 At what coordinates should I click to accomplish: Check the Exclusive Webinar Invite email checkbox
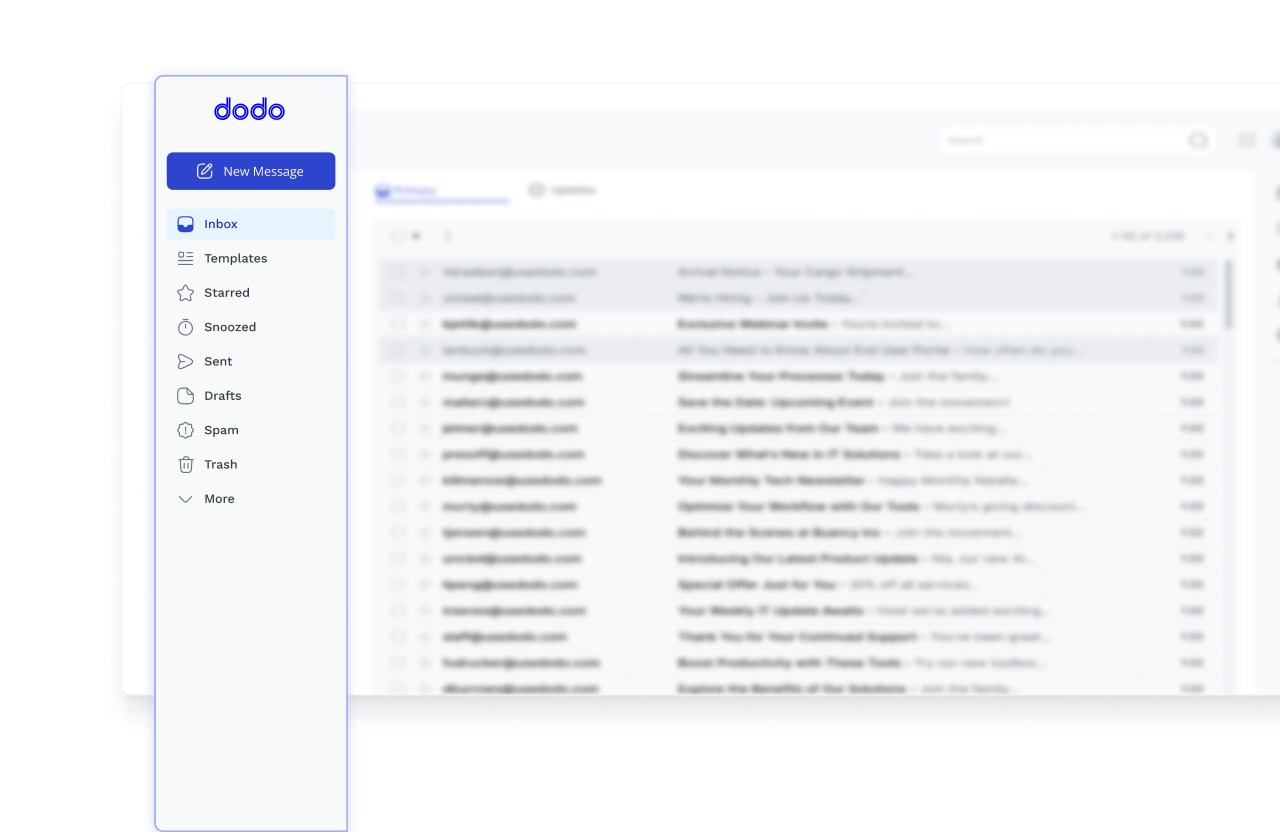397,324
